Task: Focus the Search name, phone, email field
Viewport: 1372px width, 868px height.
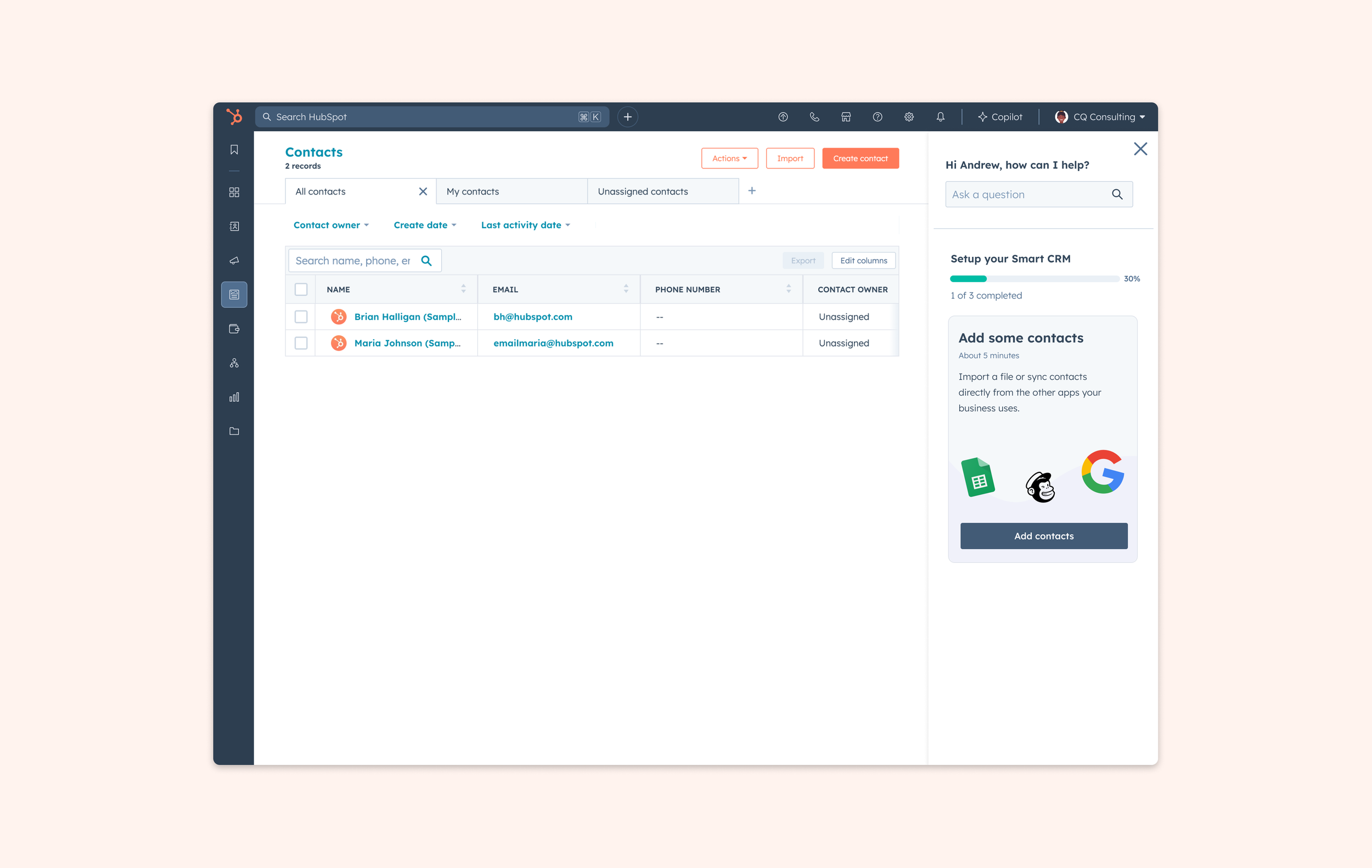Action: click(364, 260)
